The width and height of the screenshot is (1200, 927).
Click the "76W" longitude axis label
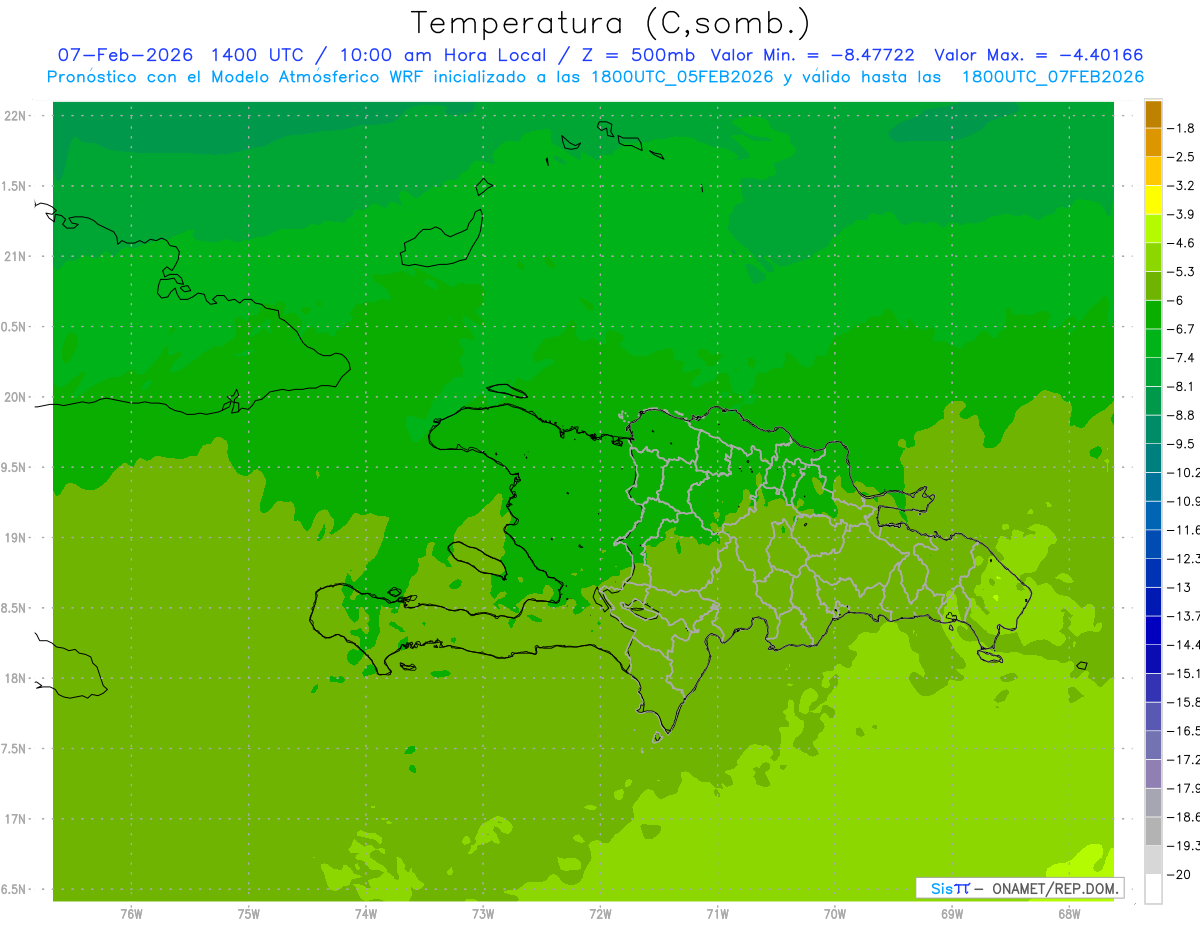131,914
